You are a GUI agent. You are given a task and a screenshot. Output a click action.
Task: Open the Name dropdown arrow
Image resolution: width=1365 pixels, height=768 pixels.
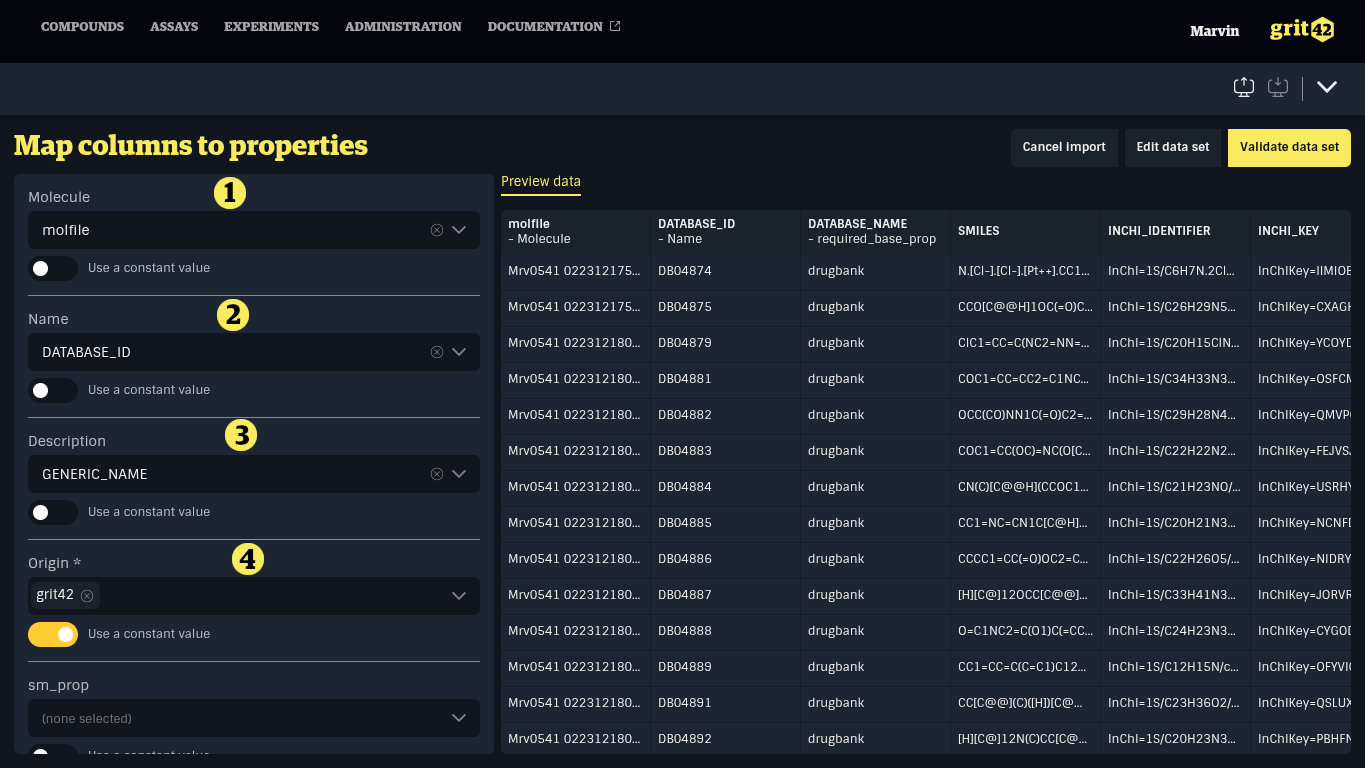tap(459, 352)
